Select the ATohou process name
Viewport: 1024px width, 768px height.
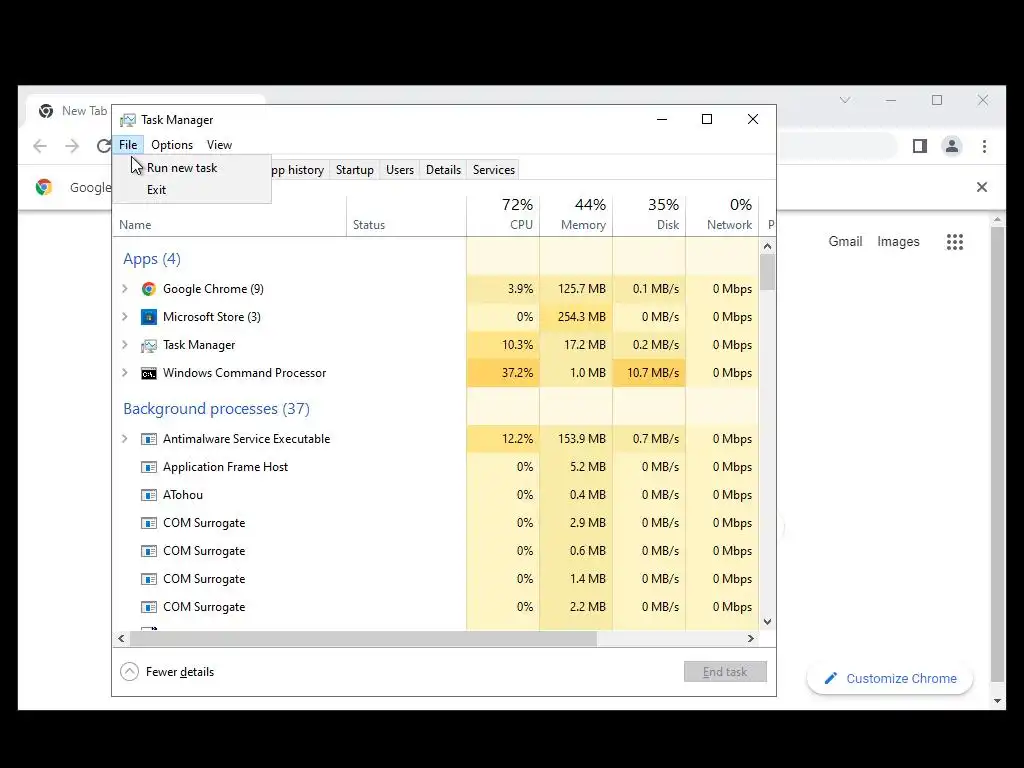(183, 495)
